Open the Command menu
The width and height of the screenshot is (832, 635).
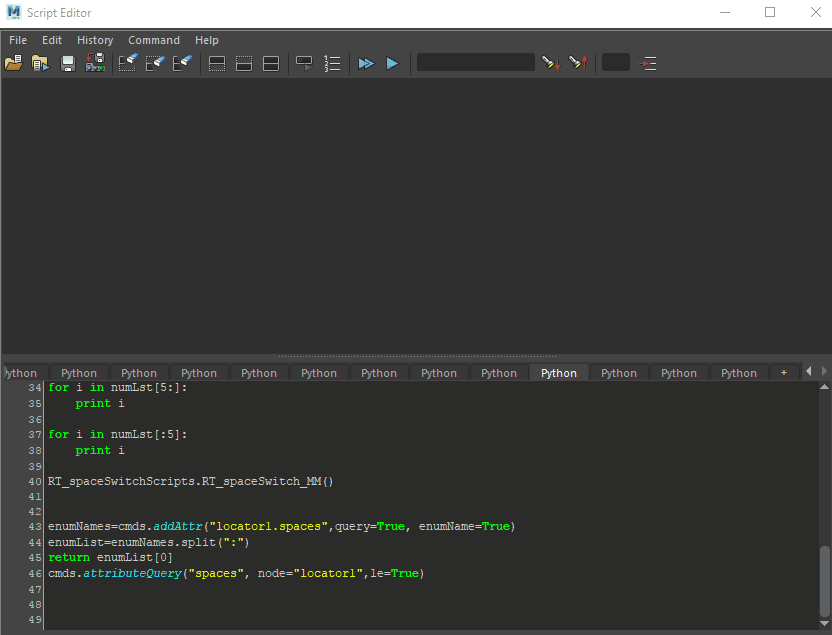[x=154, y=40]
